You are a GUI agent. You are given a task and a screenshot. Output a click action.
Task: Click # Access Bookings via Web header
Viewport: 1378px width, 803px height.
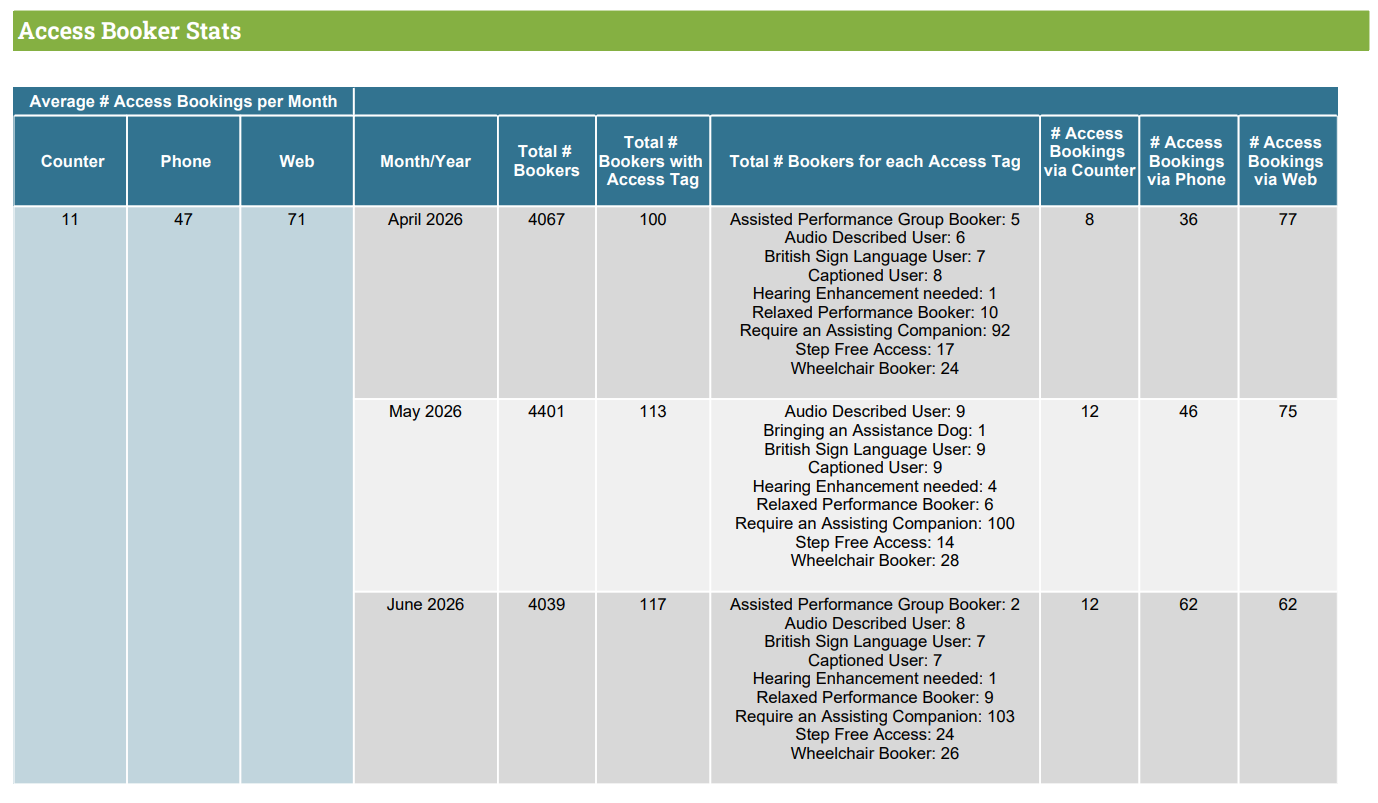[1287, 161]
